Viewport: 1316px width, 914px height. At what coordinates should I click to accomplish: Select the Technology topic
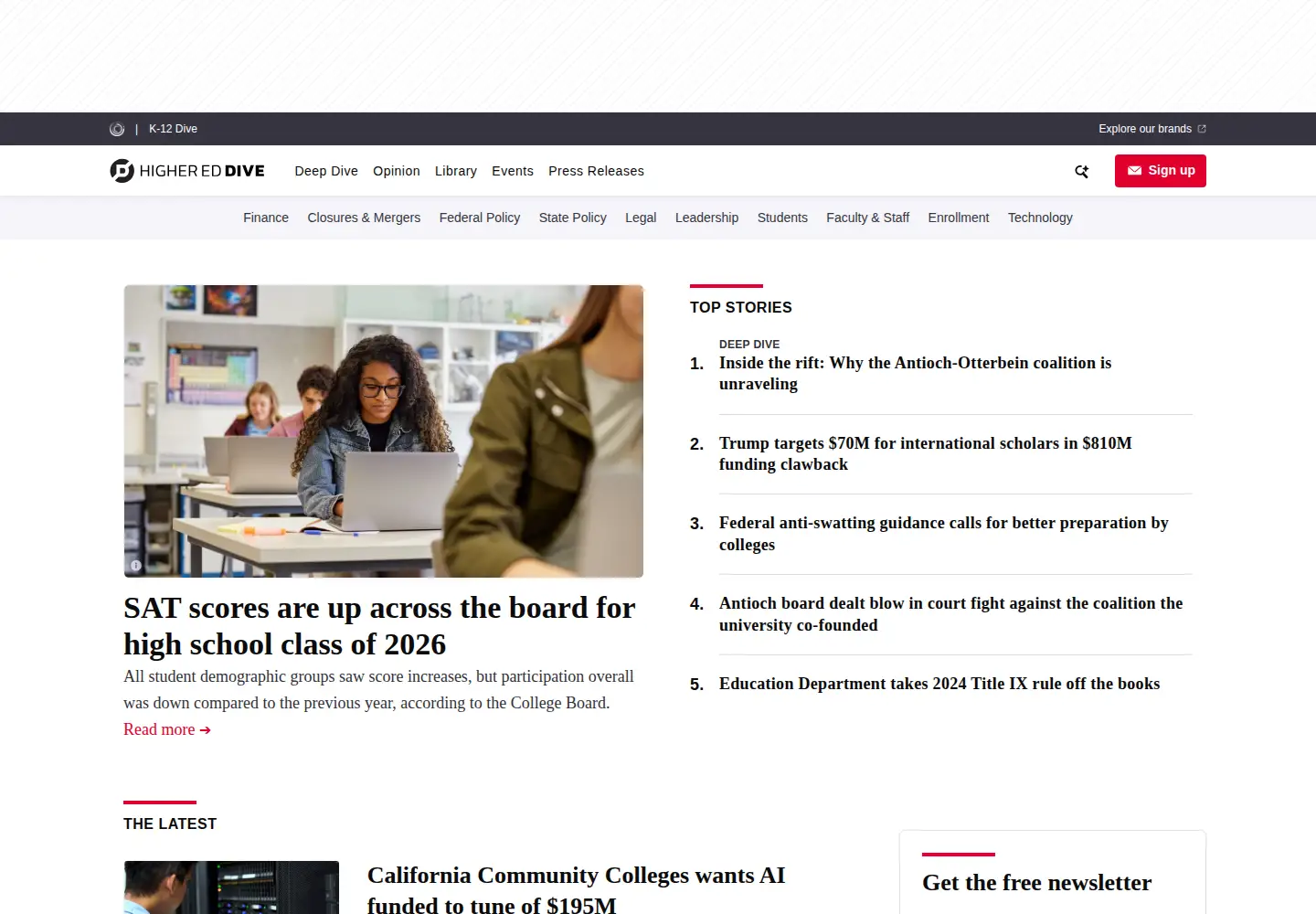(x=1040, y=218)
